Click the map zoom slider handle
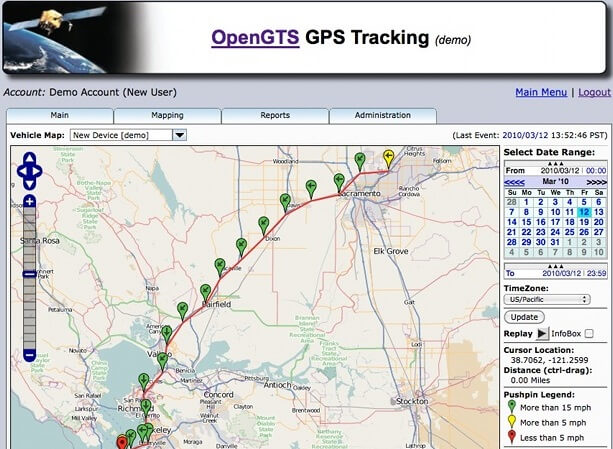The image size is (613, 449). click(29, 276)
